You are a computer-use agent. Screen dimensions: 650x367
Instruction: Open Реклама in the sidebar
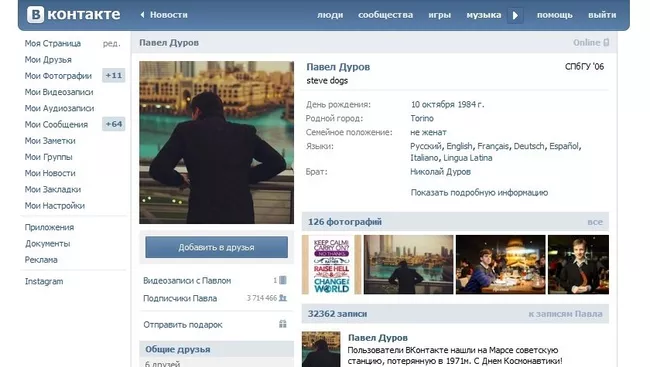coord(41,260)
